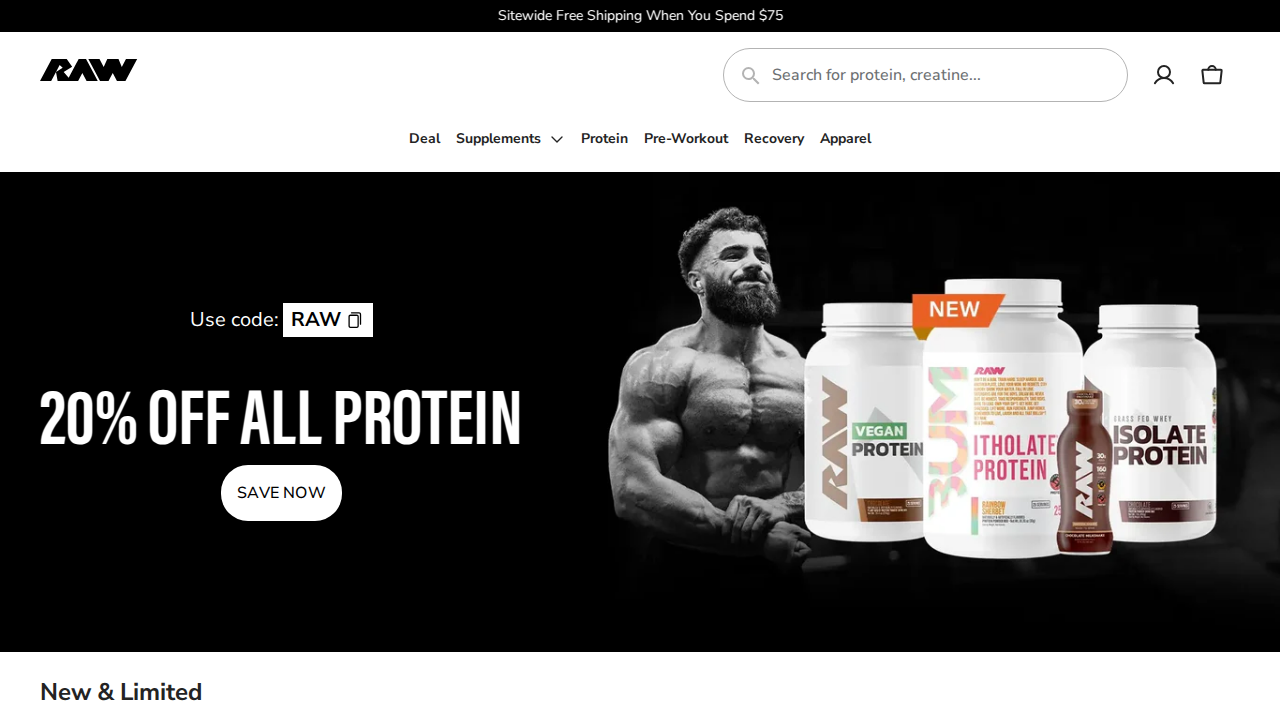The image size is (1280, 720).
Task: Open the Apparel nav link
Action: (x=845, y=139)
